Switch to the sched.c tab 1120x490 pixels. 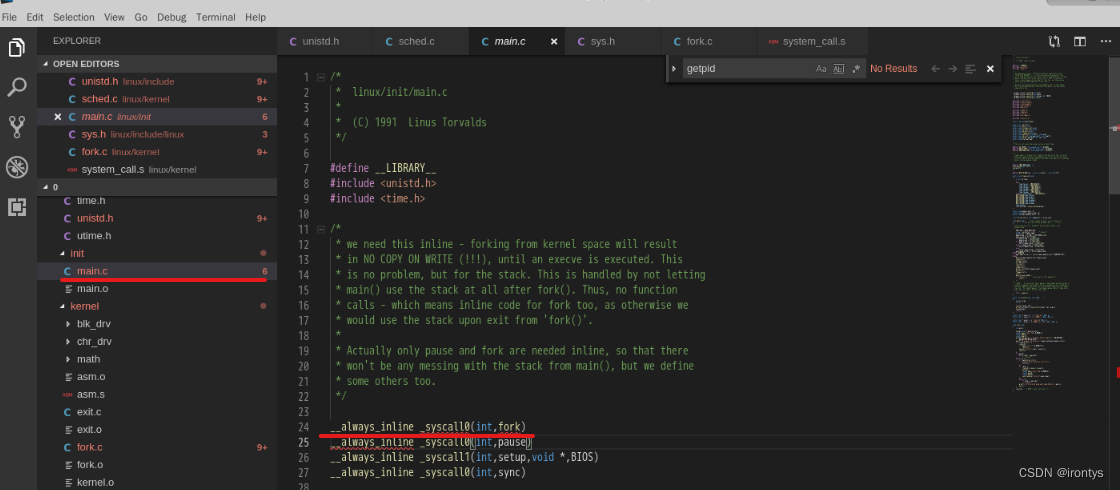416,42
